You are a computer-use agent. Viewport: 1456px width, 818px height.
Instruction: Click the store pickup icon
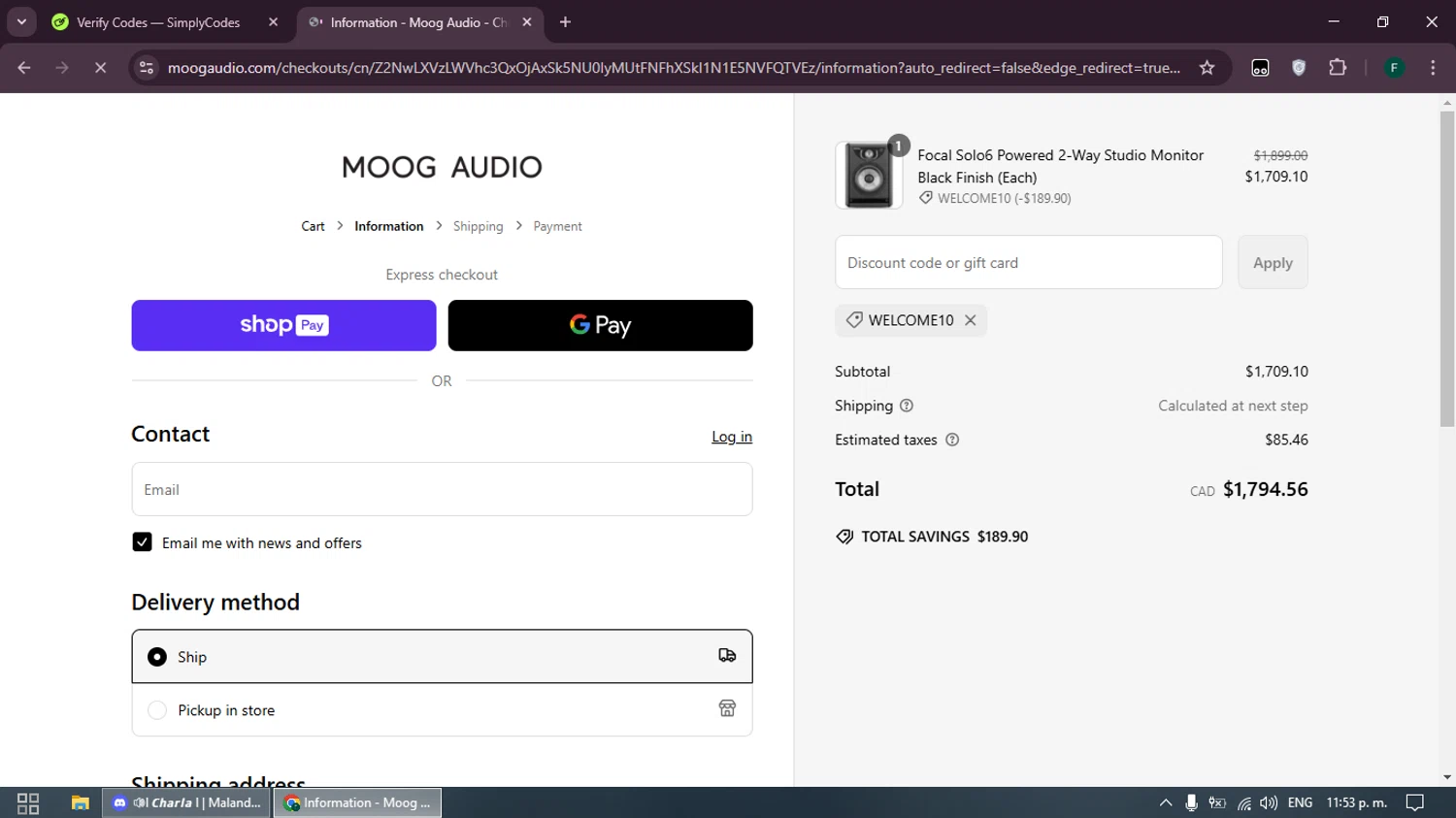tap(727, 708)
